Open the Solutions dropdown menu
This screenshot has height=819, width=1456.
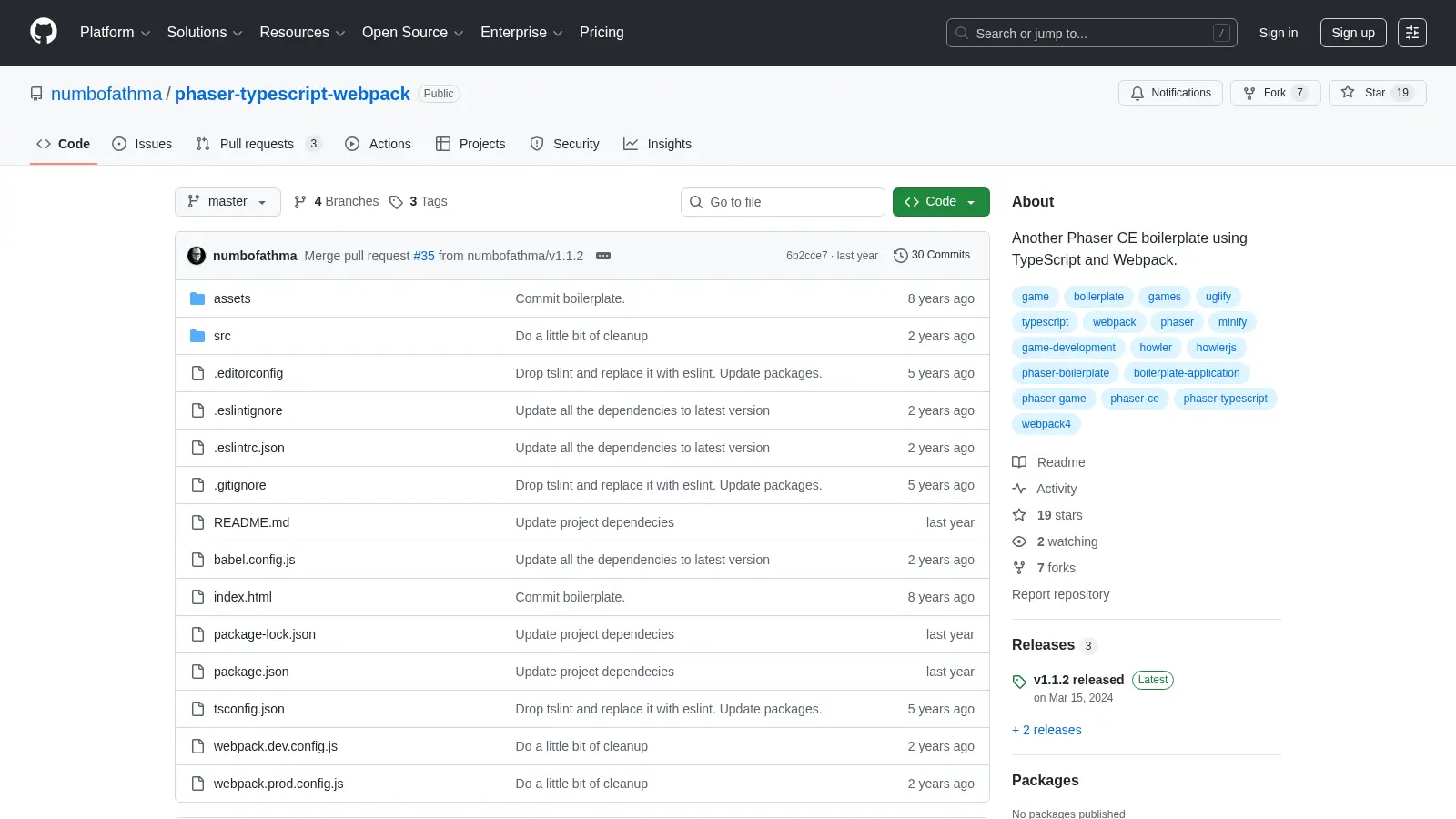[205, 33]
